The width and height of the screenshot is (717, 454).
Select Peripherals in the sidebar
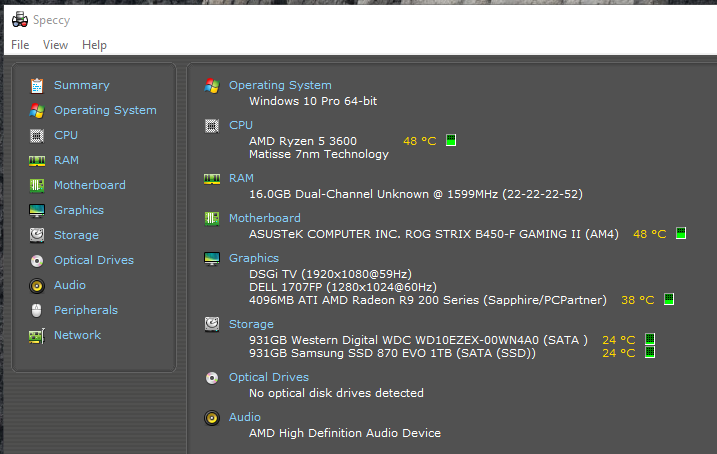[x=86, y=310]
